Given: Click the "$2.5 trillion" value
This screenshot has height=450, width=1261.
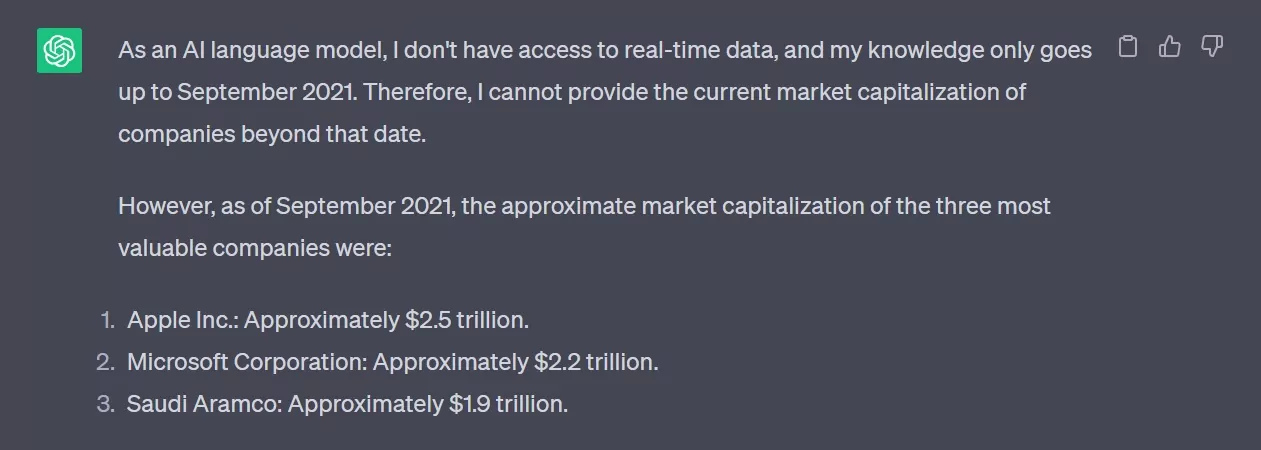Looking at the screenshot, I should [466, 320].
